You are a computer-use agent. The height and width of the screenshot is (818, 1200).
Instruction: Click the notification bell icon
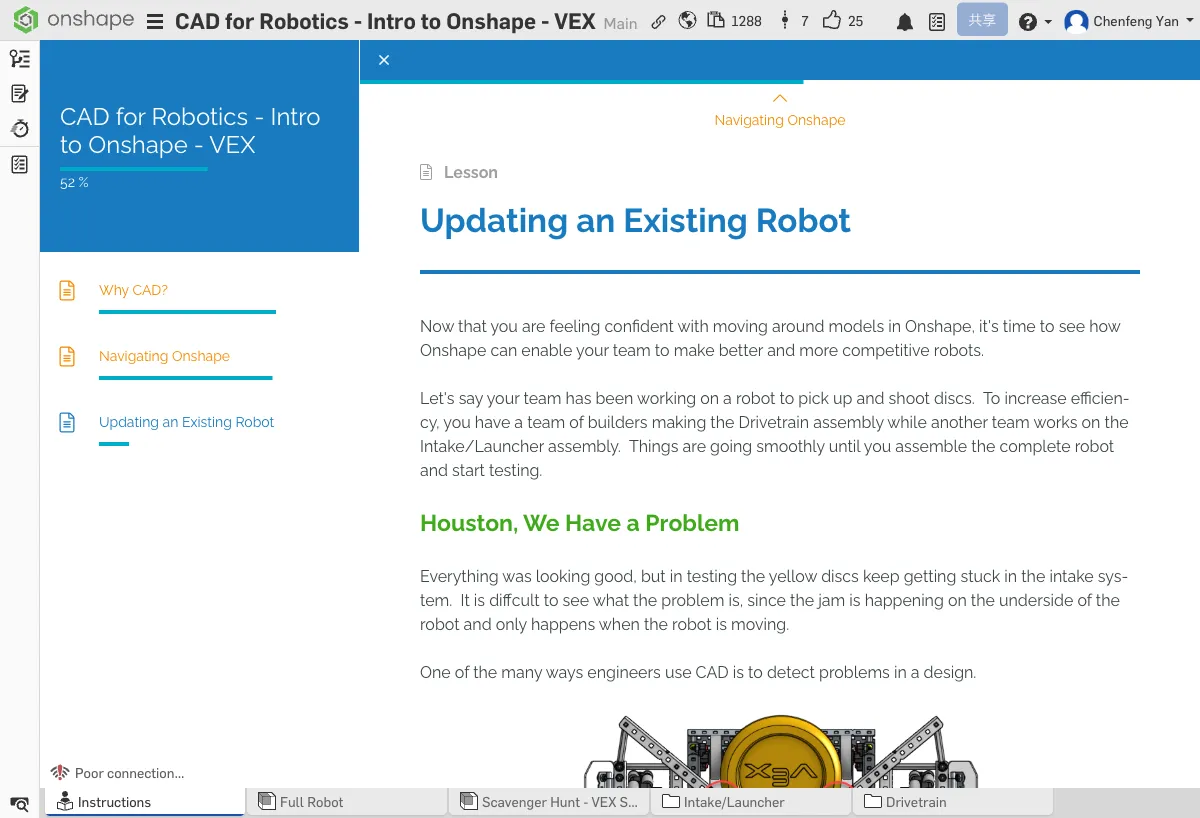[x=904, y=22]
